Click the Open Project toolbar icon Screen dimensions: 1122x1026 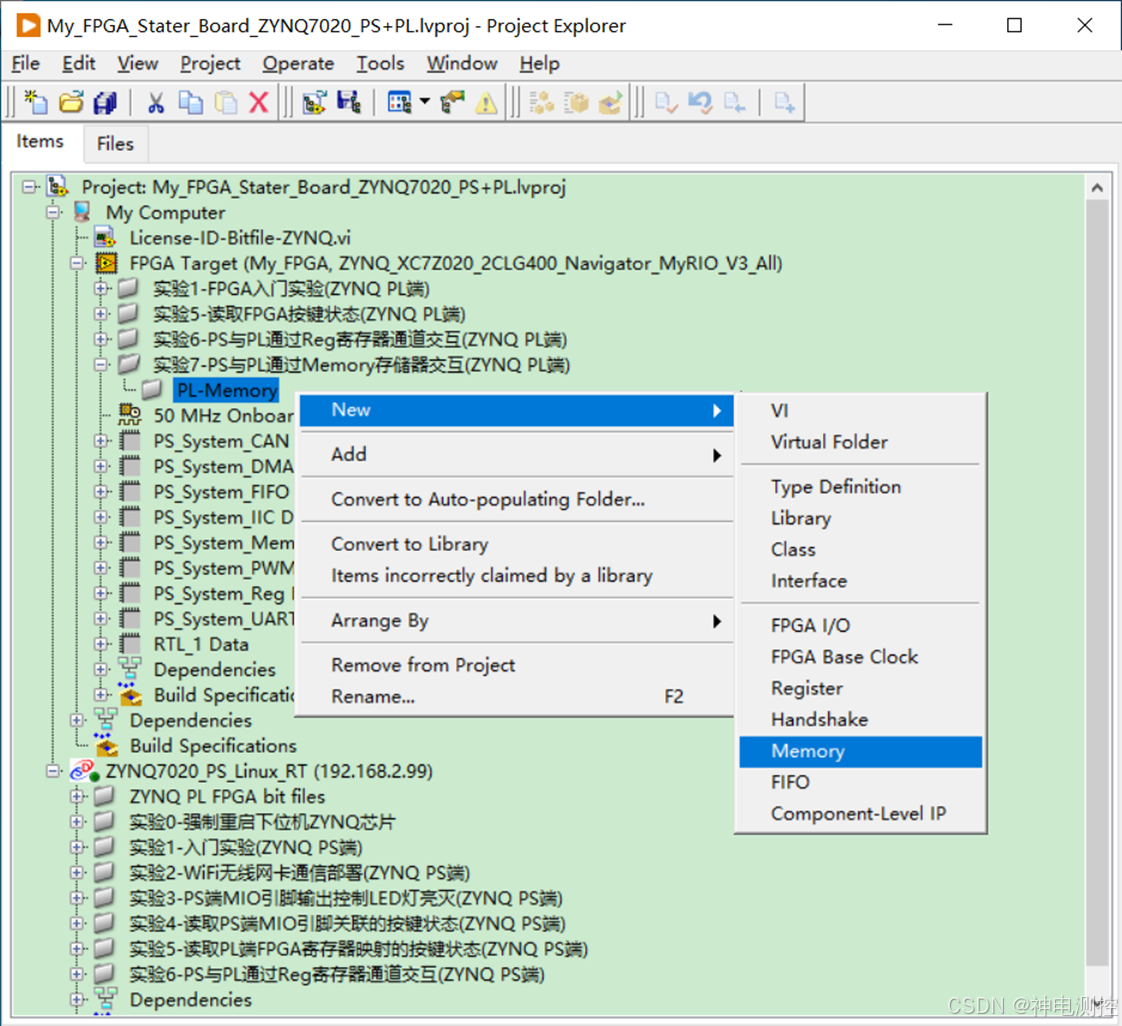click(71, 102)
